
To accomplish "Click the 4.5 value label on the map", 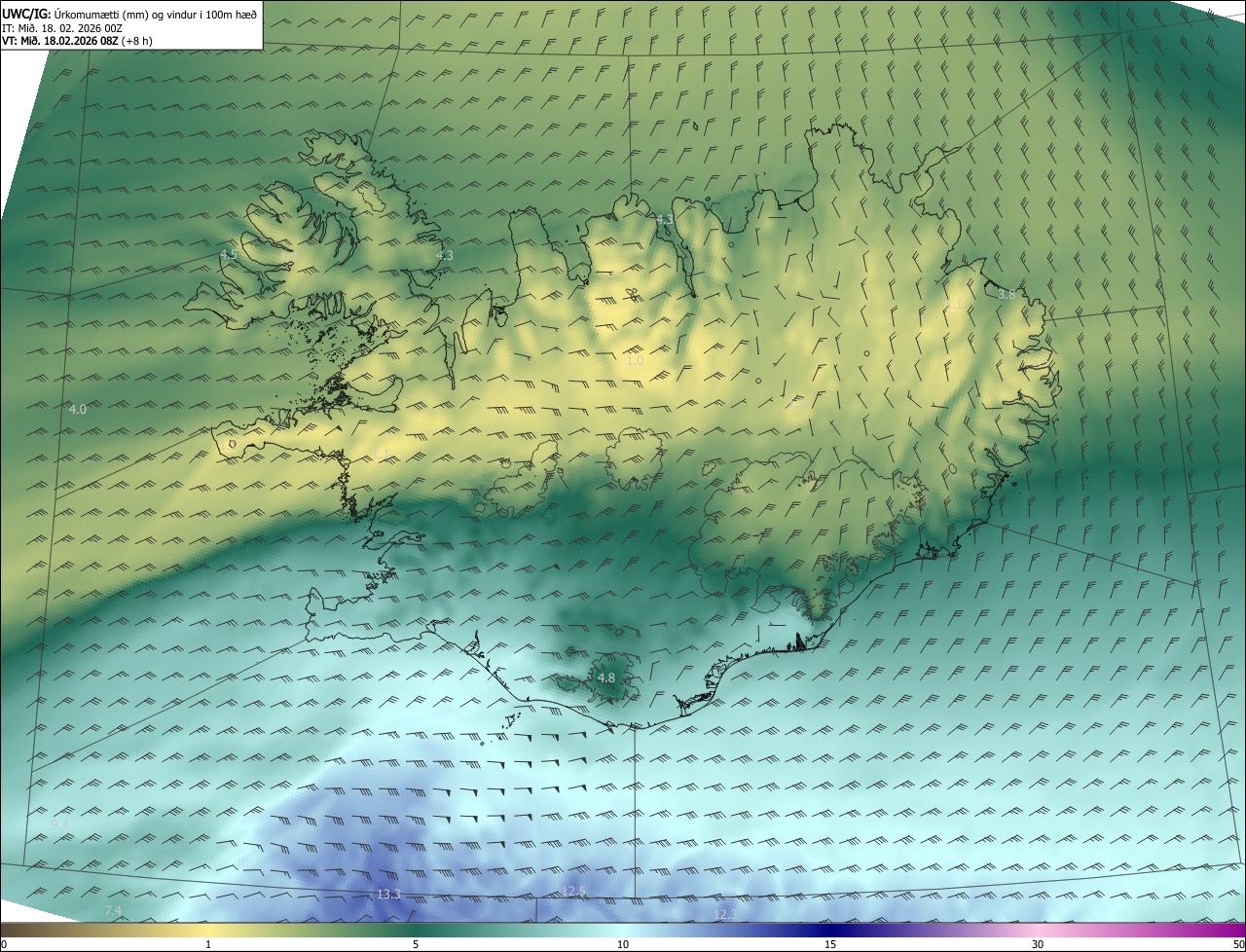I will (x=228, y=254).
